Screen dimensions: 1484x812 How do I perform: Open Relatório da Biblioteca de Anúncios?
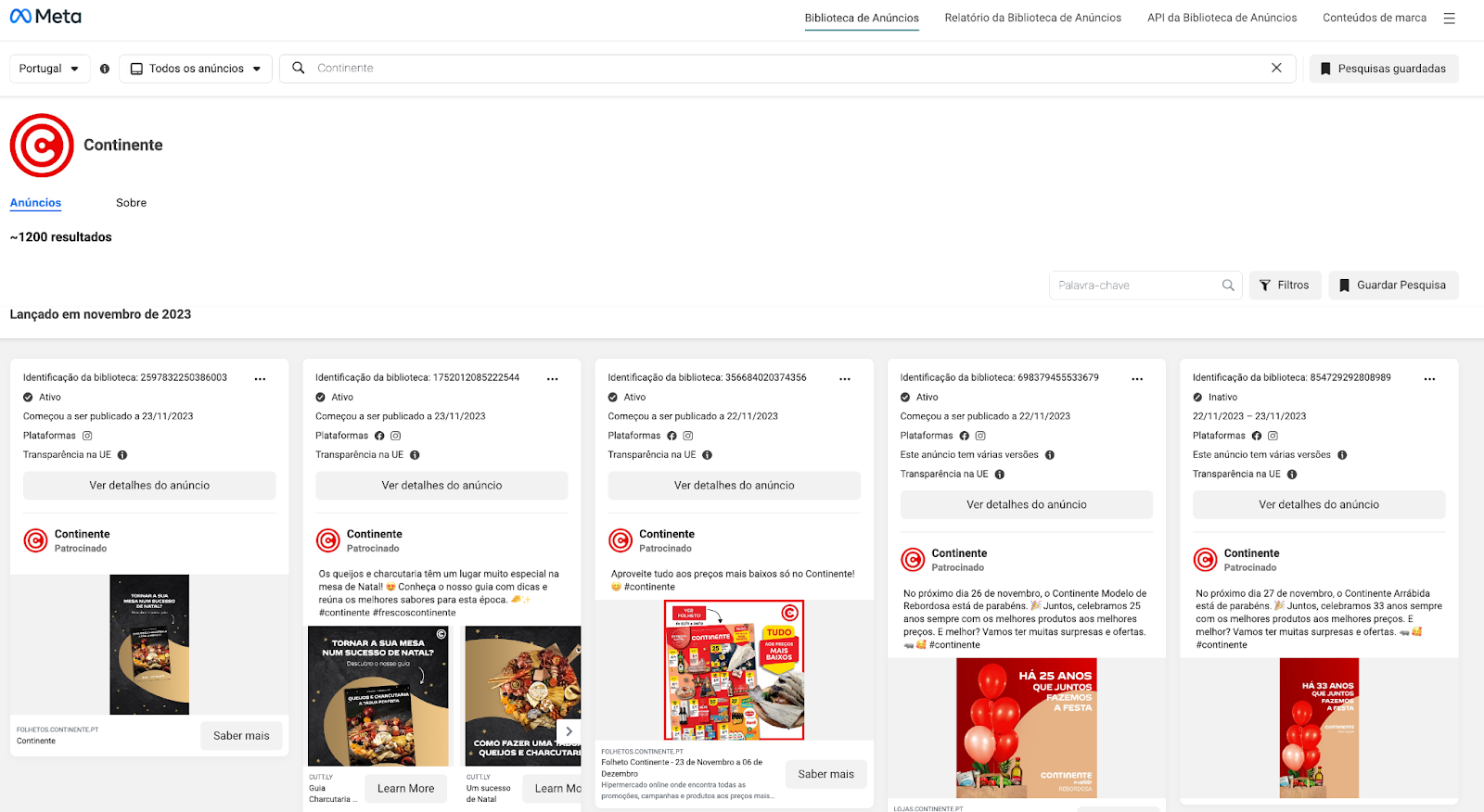(x=1033, y=18)
